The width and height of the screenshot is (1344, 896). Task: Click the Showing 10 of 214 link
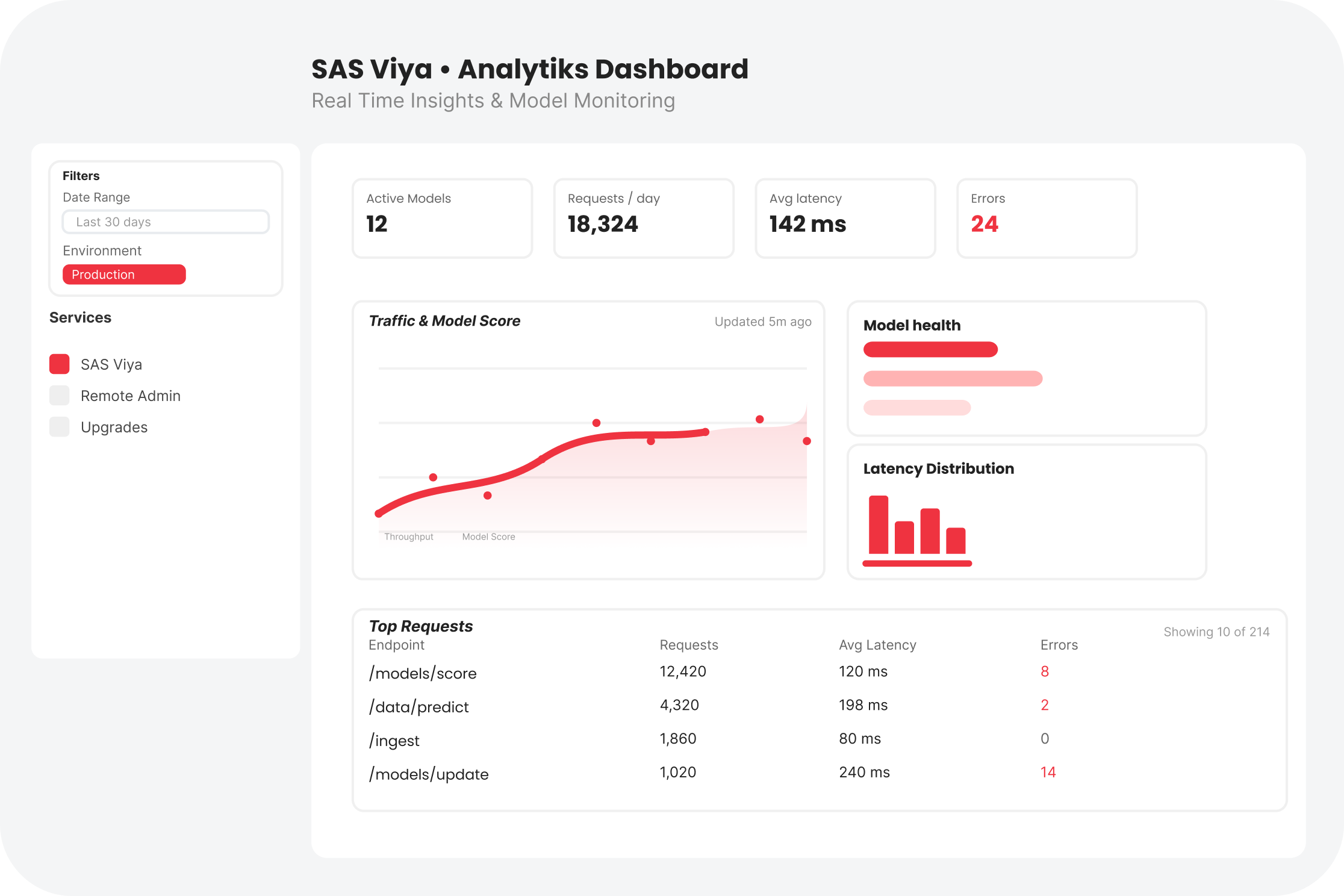coord(1216,632)
